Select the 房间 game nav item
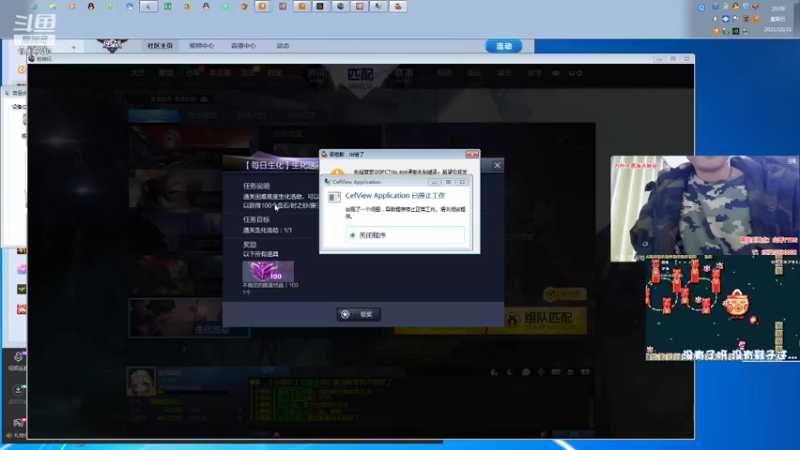 pyautogui.click(x=316, y=76)
